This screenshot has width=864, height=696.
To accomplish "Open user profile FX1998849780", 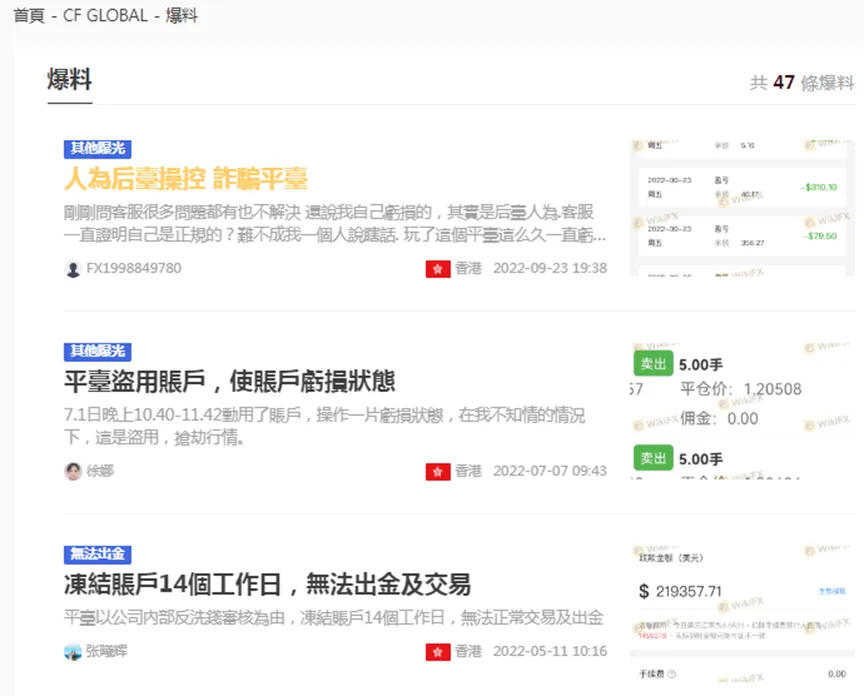I will pos(134,268).
